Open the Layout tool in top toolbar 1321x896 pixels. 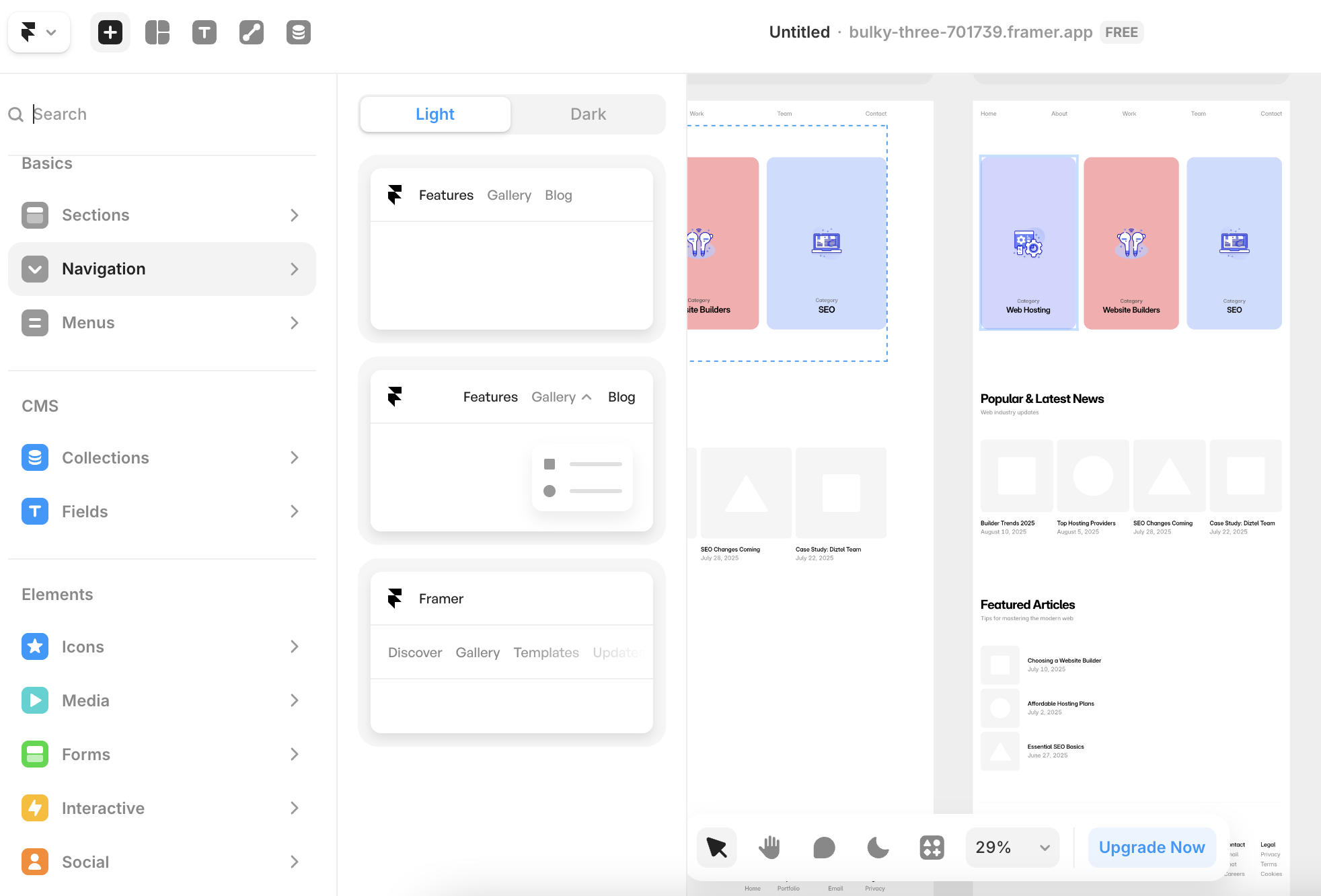(157, 32)
